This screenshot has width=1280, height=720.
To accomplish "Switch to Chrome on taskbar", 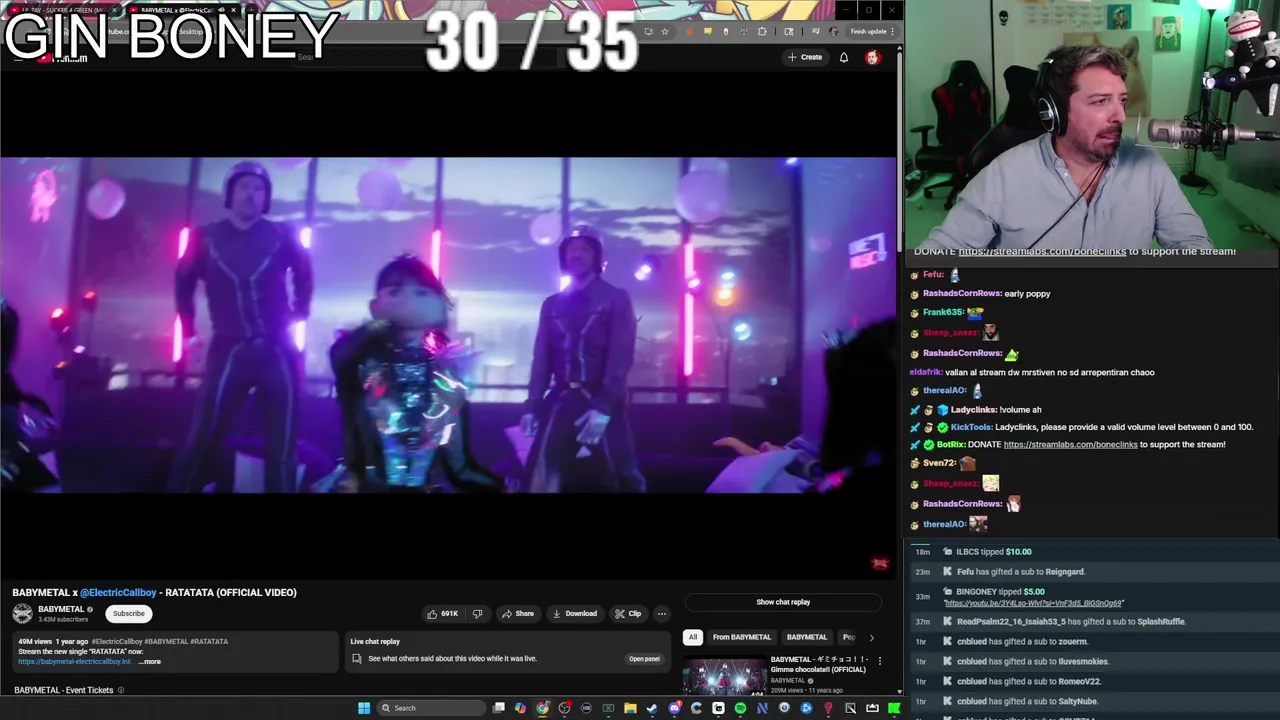I will click(542, 708).
